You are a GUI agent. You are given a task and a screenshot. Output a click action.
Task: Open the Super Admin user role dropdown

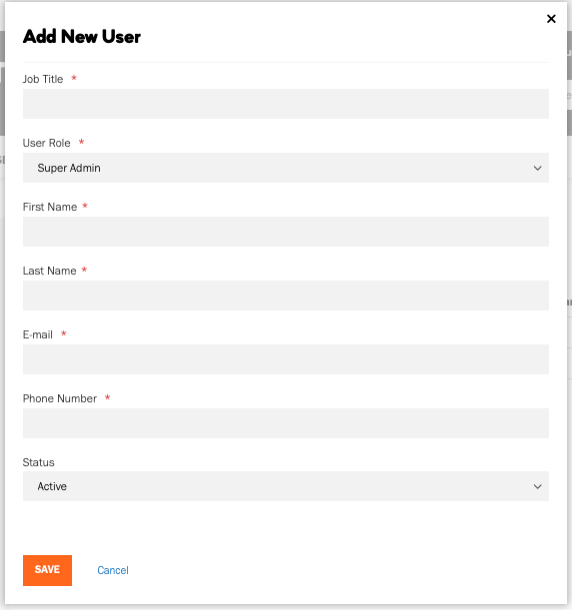(x=286, y=168)
